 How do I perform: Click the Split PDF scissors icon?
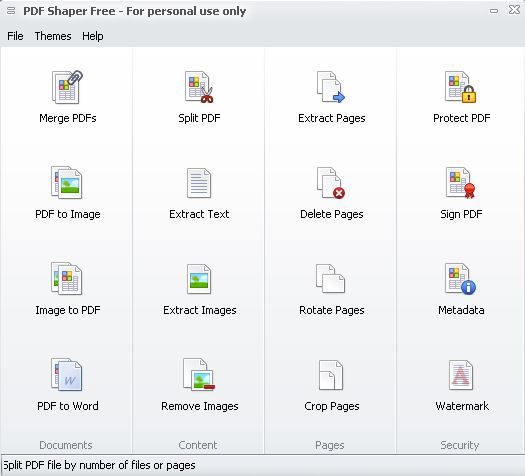pos(199,87)
